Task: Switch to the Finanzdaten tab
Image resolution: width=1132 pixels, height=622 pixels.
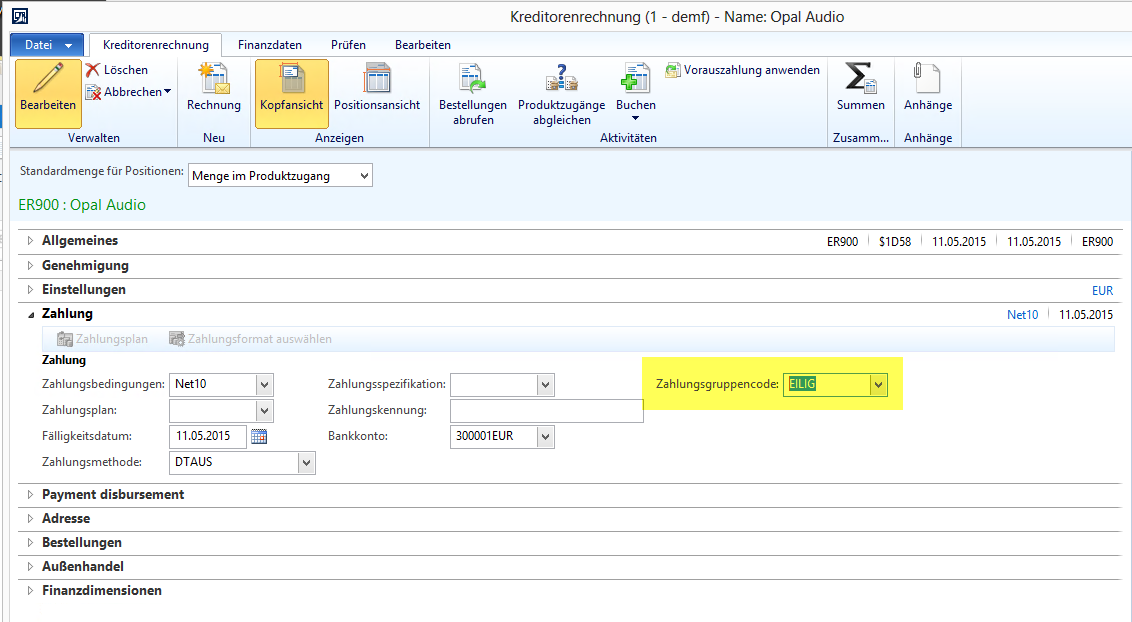Action: pyautogui.click(x=270, y=45)
